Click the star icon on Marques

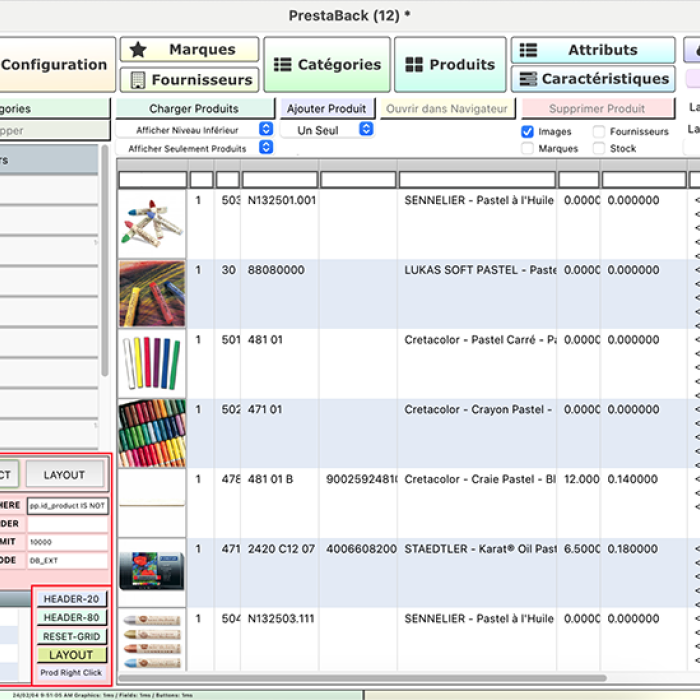pos(138,50)
